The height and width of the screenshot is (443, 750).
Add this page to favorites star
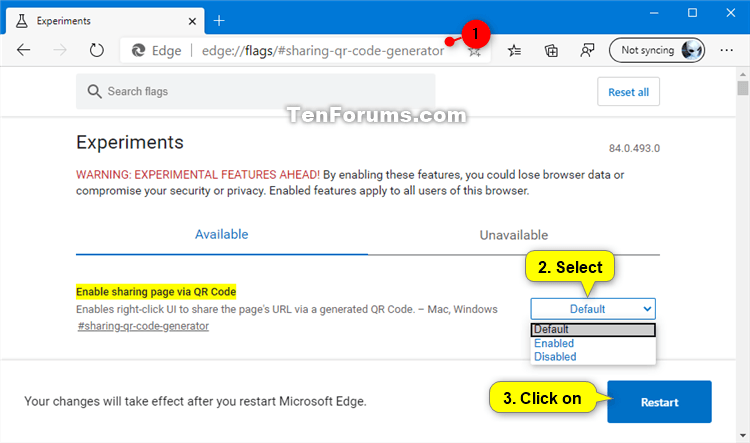coord(474,51)
